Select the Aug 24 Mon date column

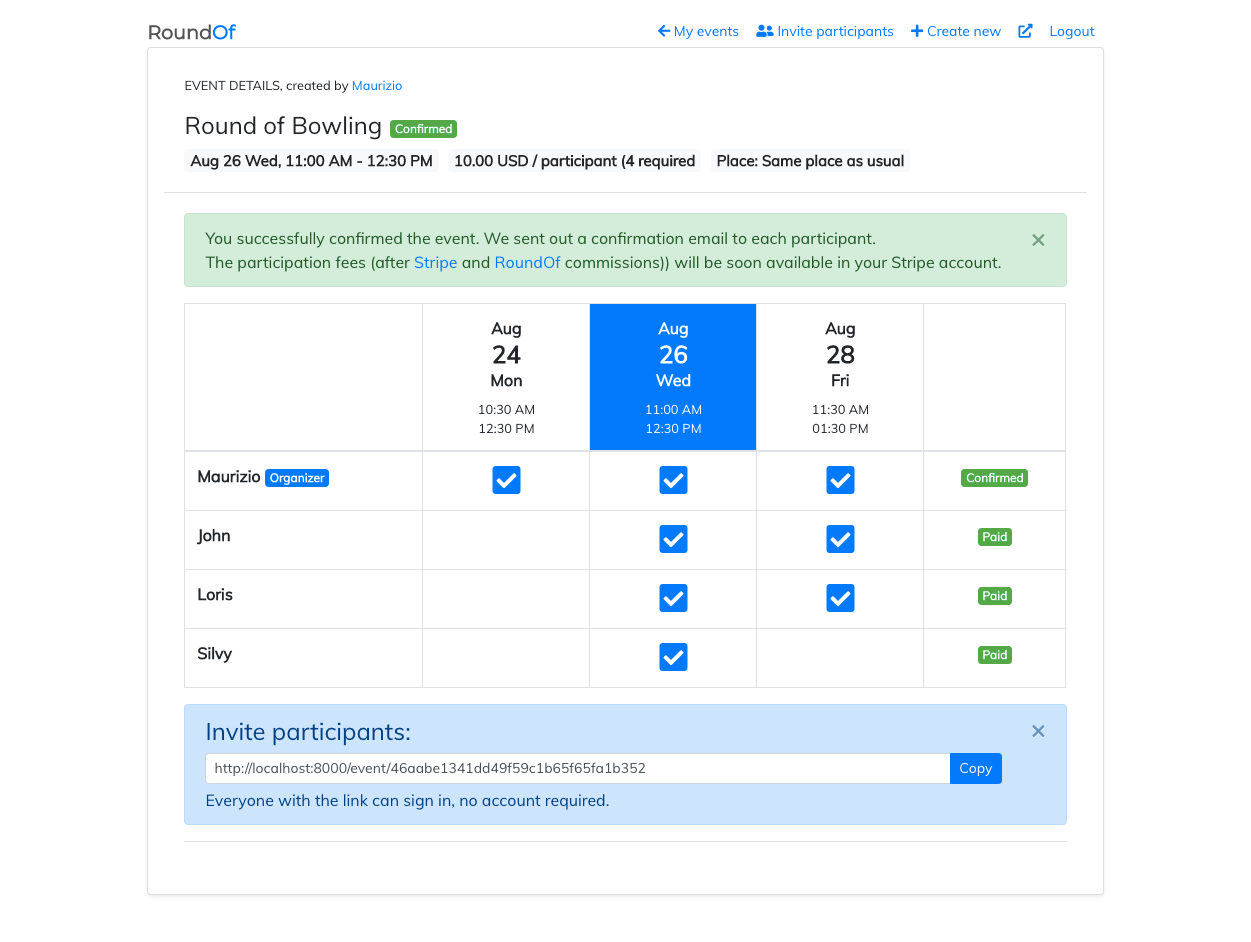(506, 377)
